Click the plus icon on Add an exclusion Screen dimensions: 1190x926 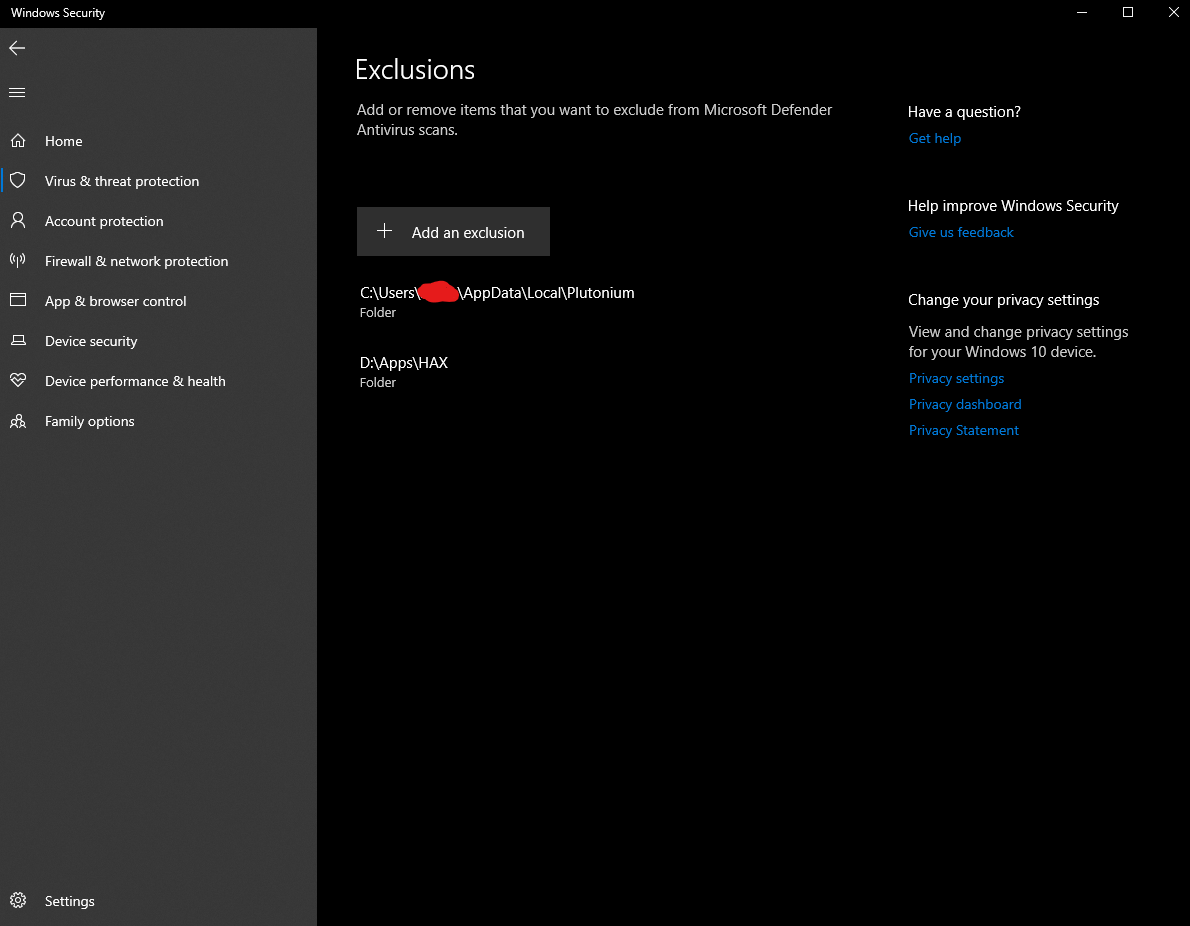385,231
